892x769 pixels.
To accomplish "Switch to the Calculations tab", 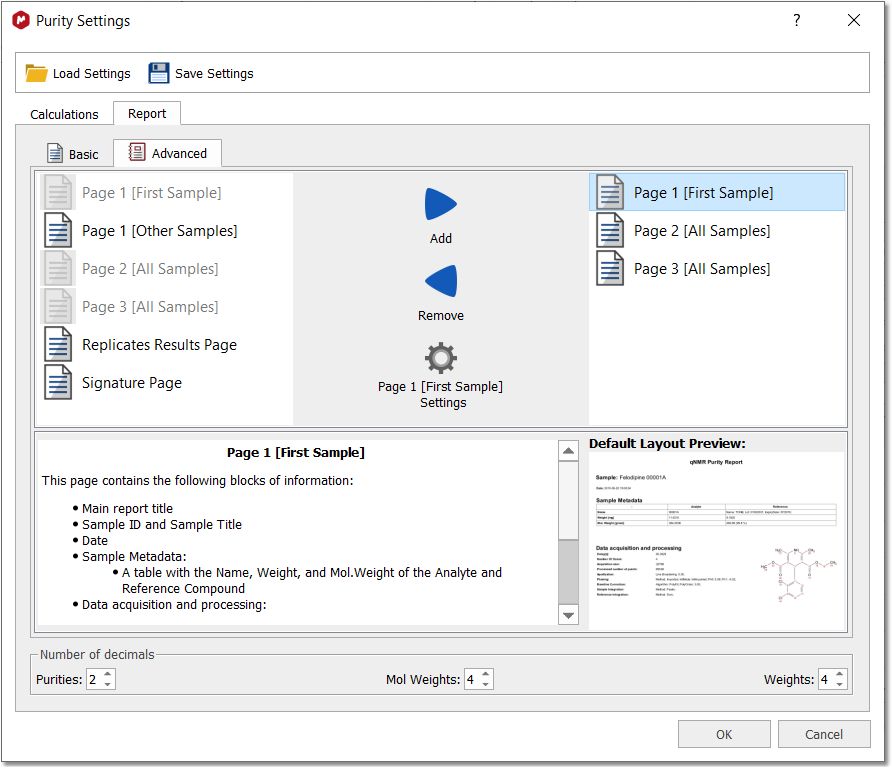I will coord(64,114).
